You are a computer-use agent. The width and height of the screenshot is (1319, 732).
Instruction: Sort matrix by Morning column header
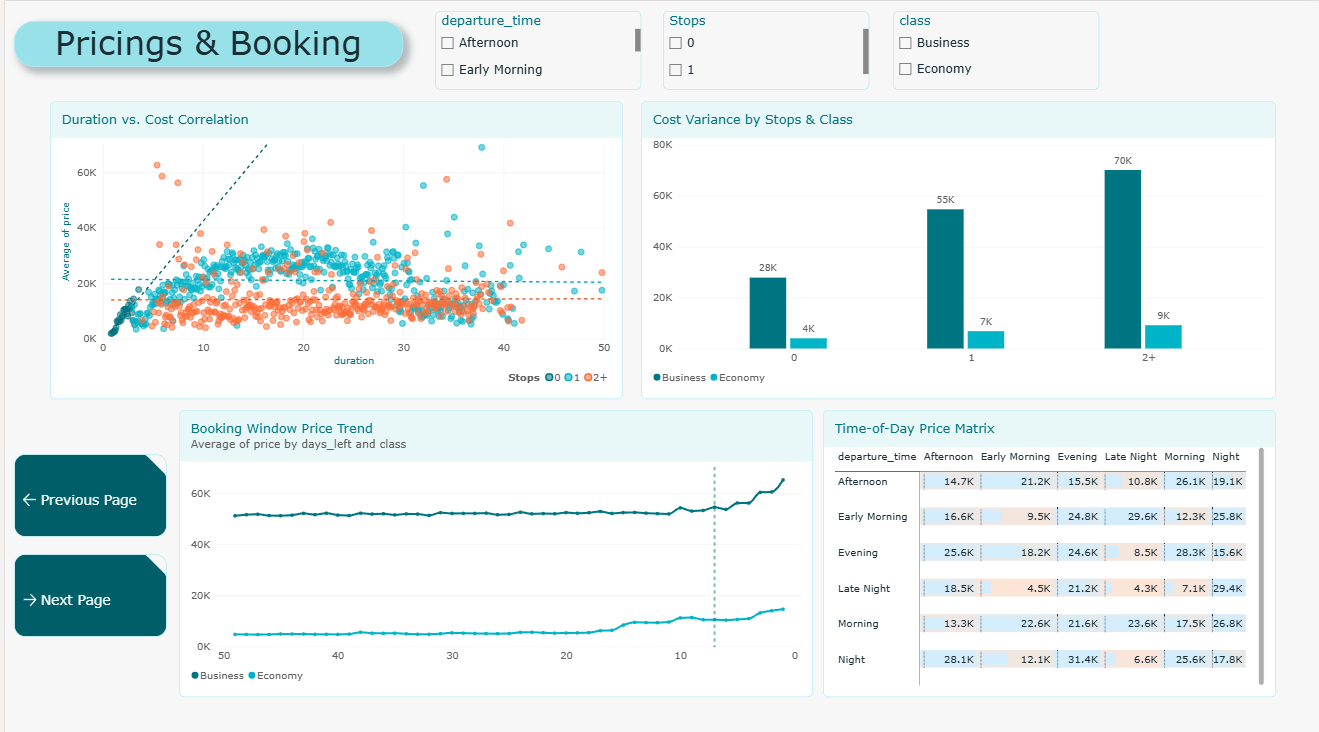pos(1184,457)
